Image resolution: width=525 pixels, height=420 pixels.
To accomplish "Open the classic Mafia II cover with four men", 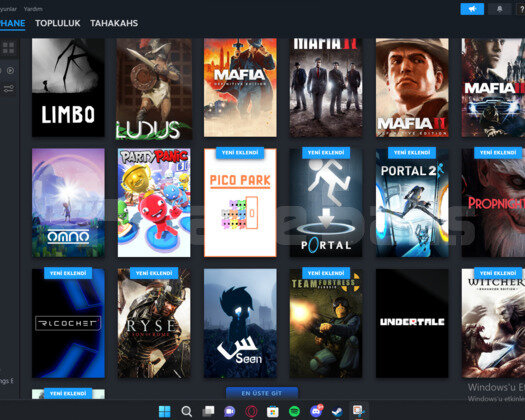I will pos(326,87).
